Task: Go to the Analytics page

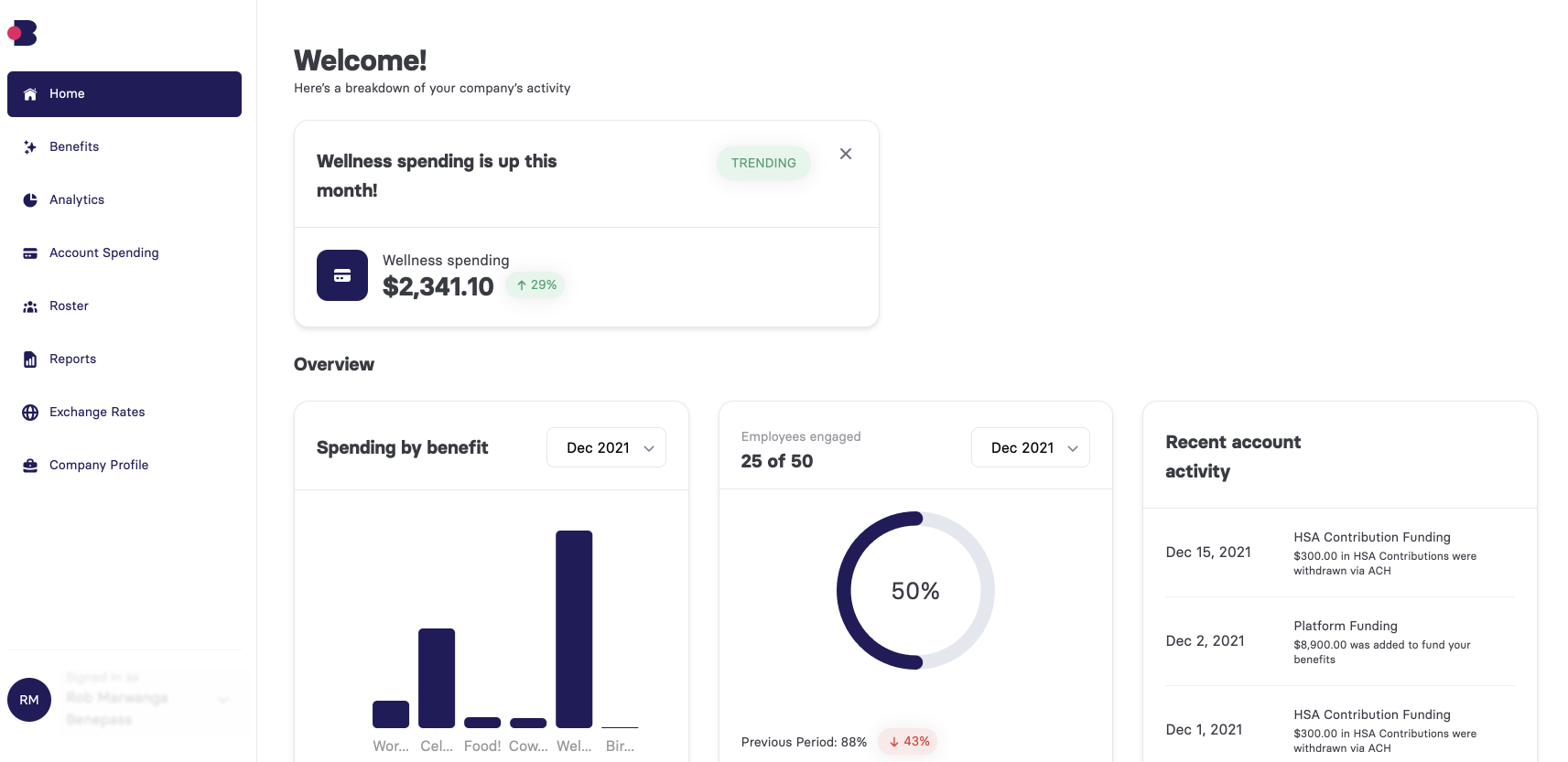Action: [77, 200]
